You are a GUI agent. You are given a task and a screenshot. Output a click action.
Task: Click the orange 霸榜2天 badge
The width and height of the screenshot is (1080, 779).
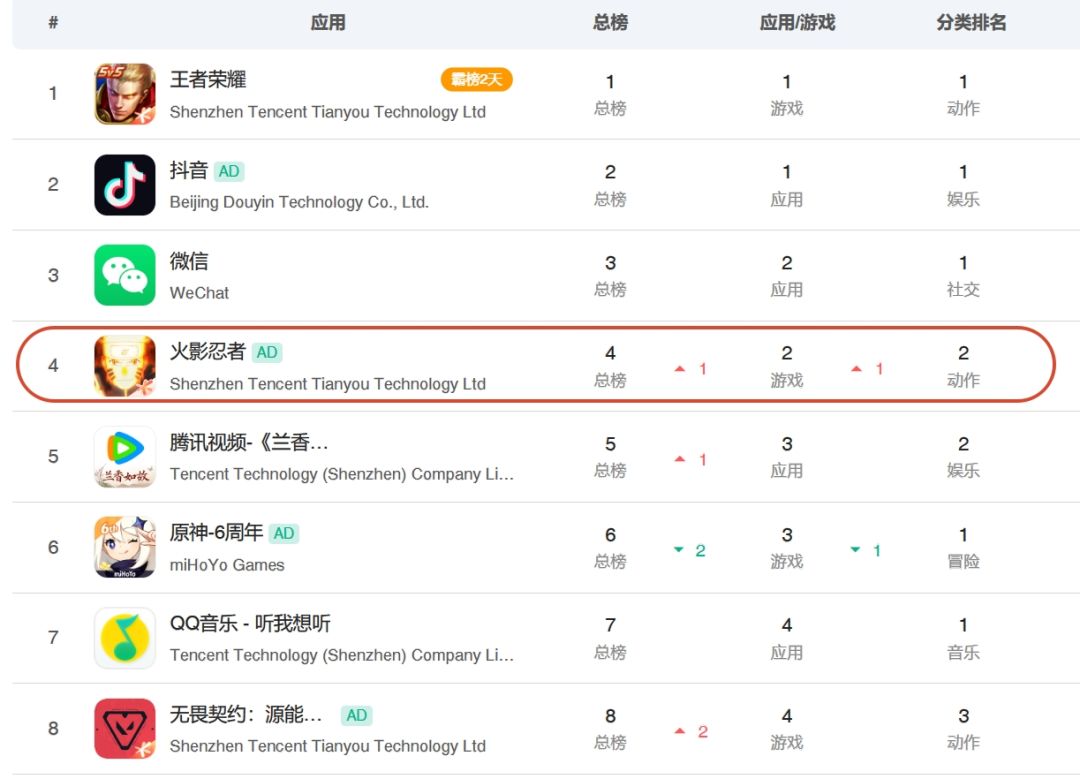point(477,80)
